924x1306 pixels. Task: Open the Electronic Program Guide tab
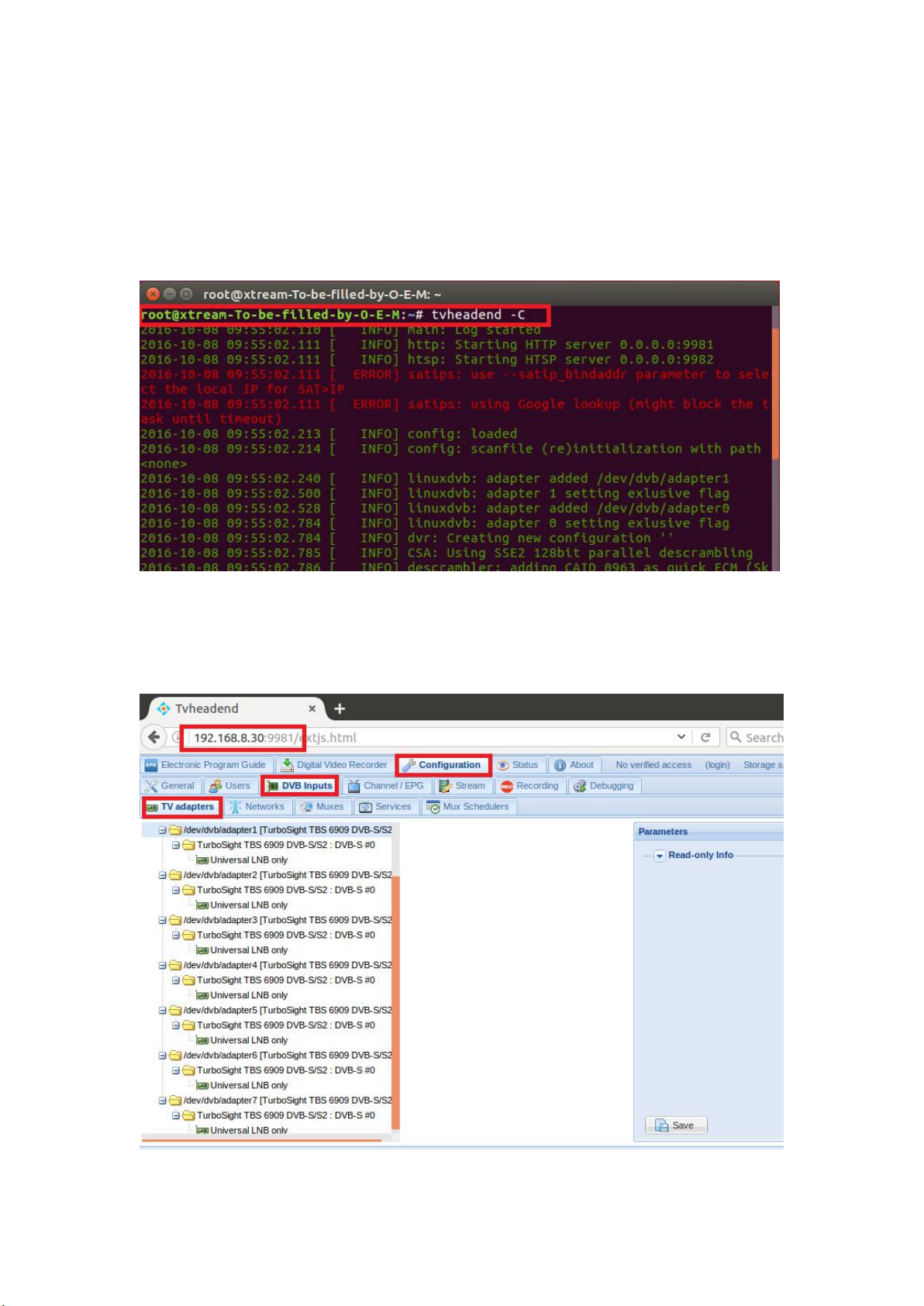tap(205, 765)
